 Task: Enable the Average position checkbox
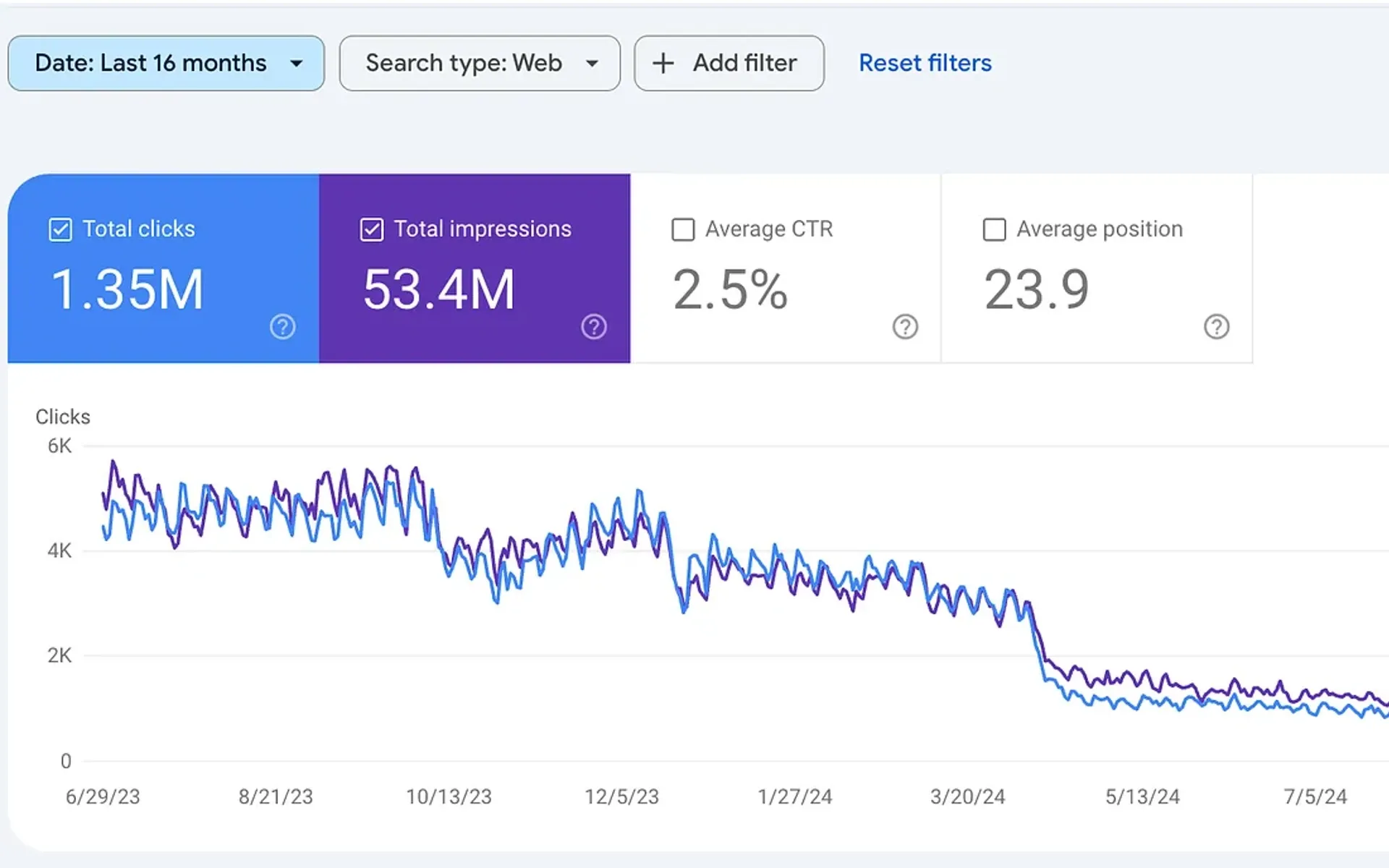click(994, 229)
